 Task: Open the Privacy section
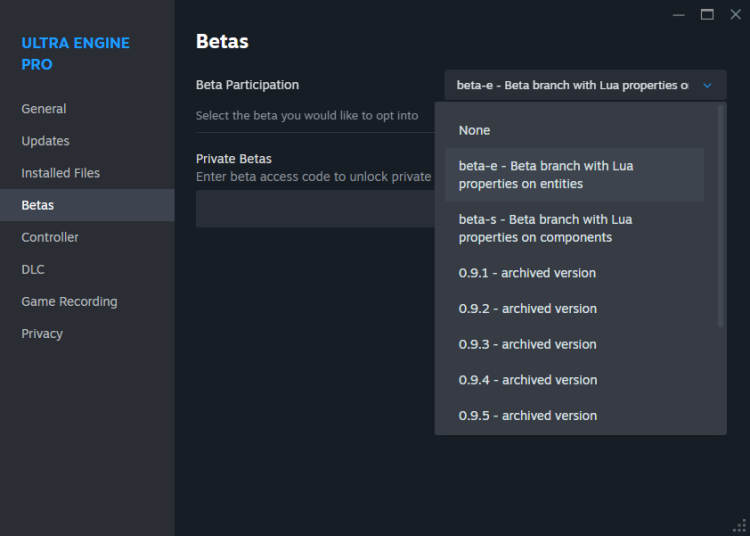tap(42, 333)
